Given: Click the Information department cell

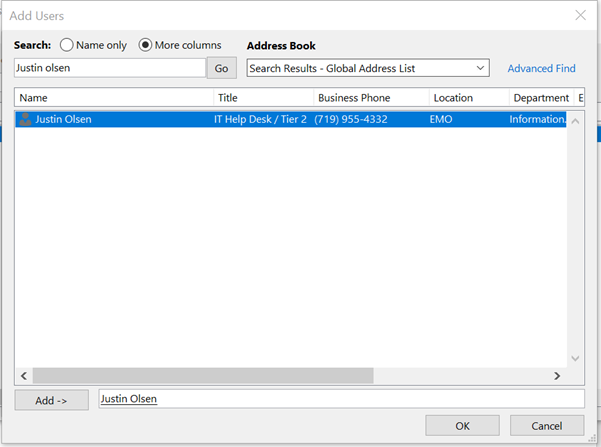Looking at the screenshot, I should (x=537, y=119).
